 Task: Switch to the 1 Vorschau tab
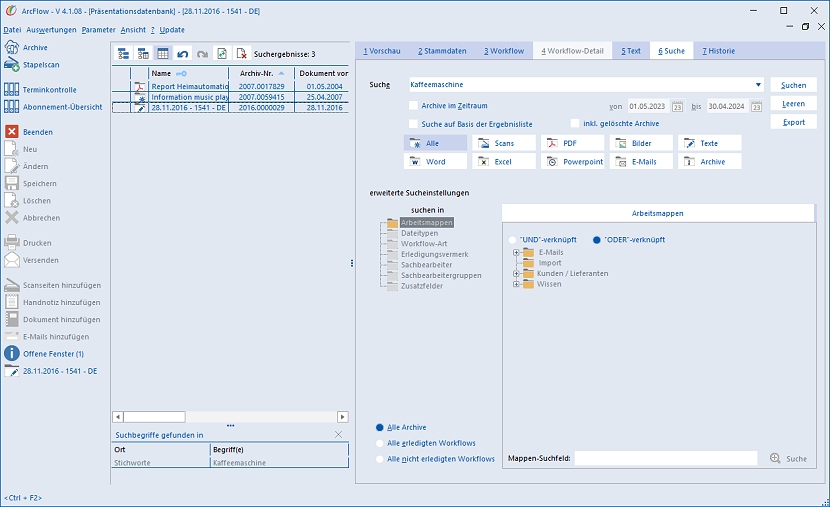click(382, 51)
